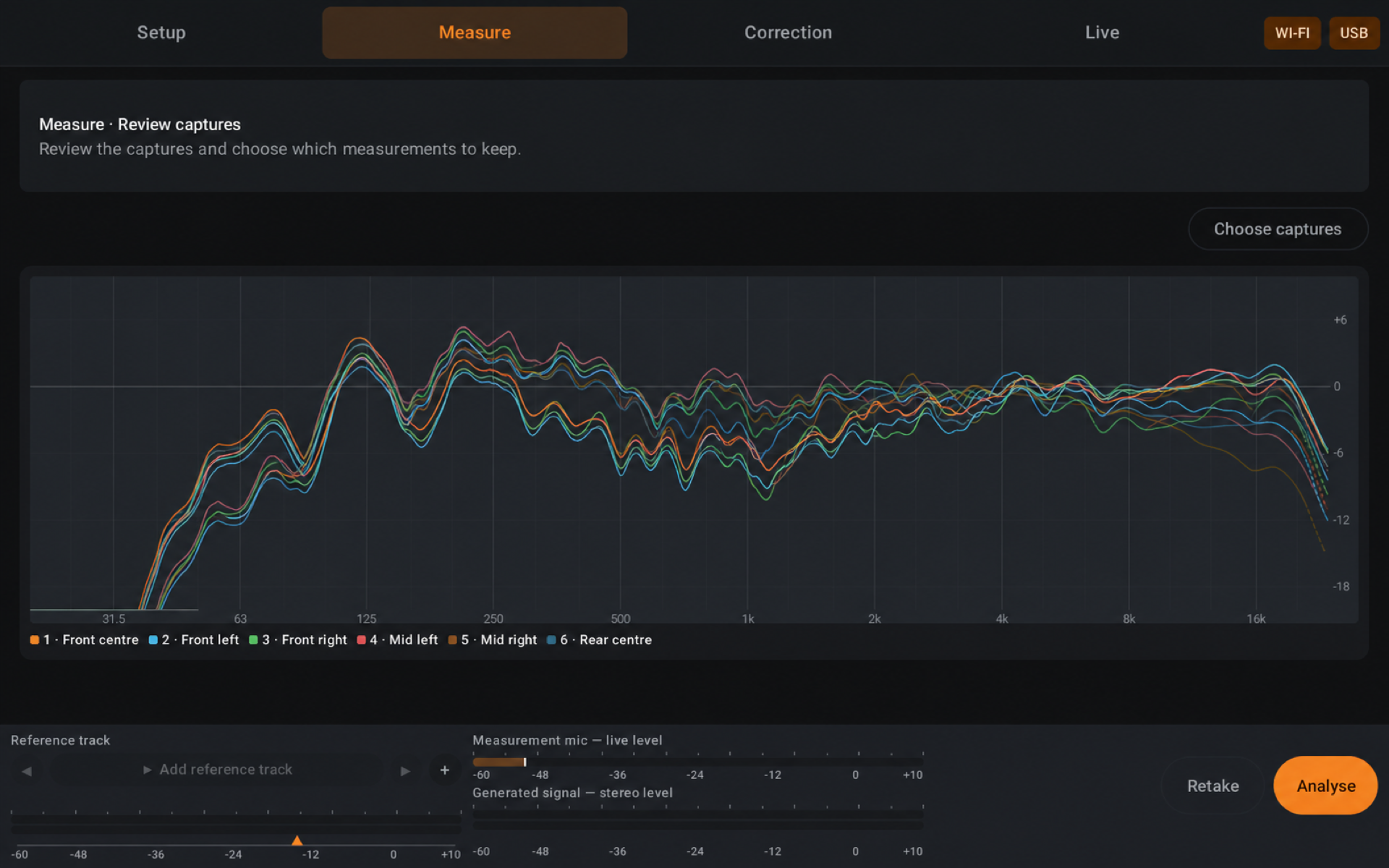Image resolution: width=1389 pixels, height=868 pixels.
Task: Click the Choose captures button
Action: pos(1278,229)
